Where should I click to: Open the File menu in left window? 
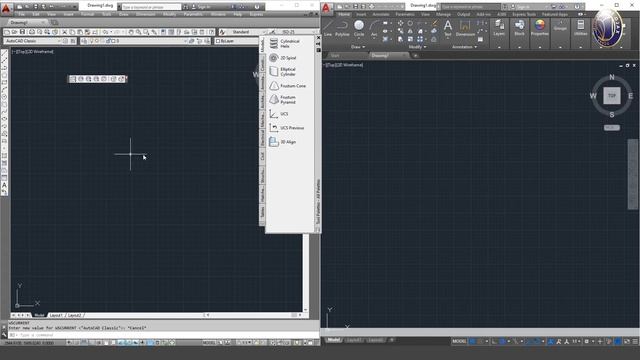tap(22, 14)
